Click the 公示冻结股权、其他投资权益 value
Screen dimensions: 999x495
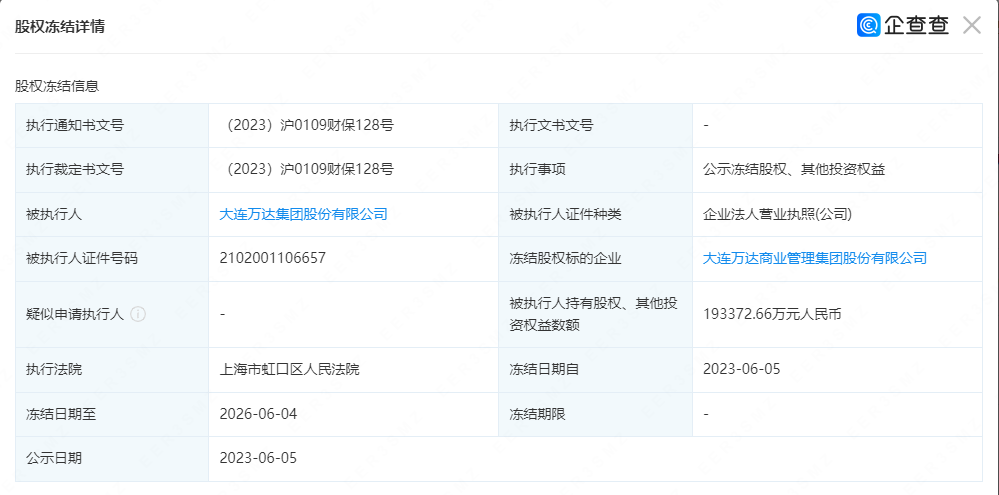tap(794, 169)
